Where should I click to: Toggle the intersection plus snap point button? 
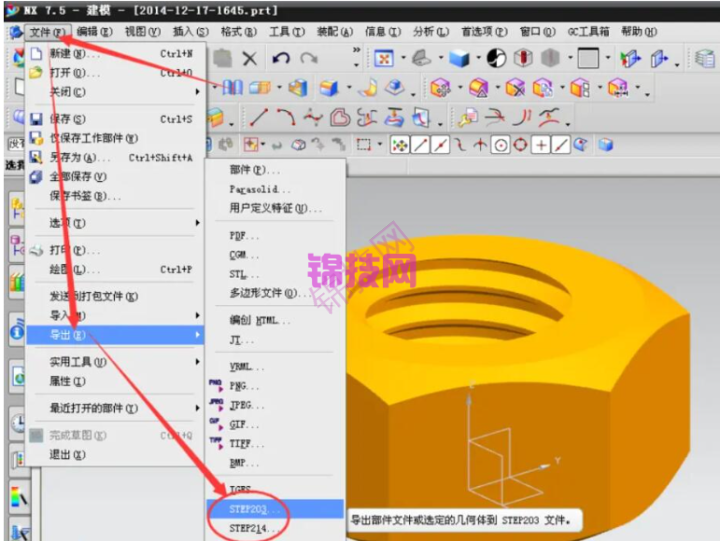pyautogui.click(x=541, y=145)
